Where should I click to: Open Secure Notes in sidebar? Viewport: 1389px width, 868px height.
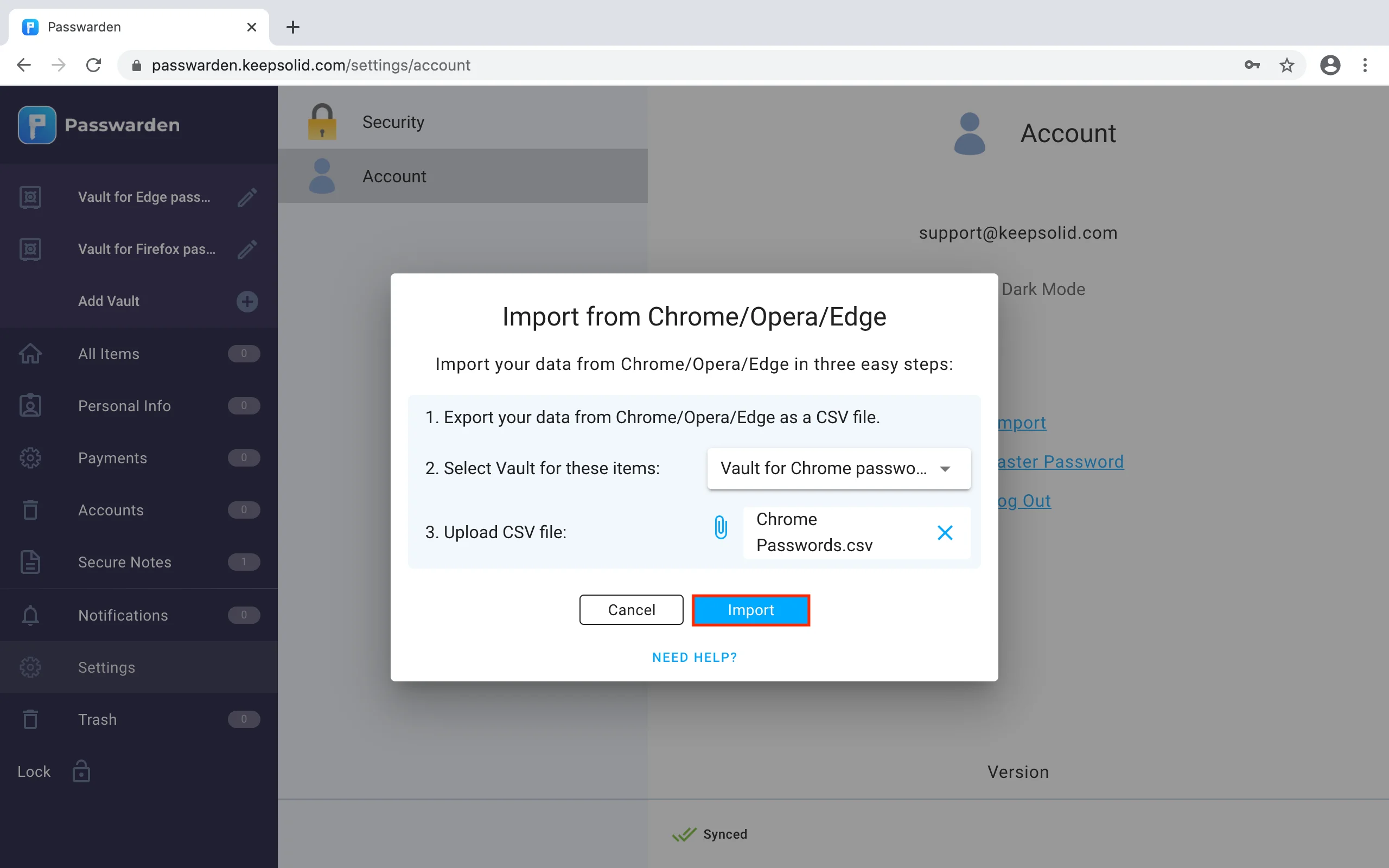(x=125, y=562)
